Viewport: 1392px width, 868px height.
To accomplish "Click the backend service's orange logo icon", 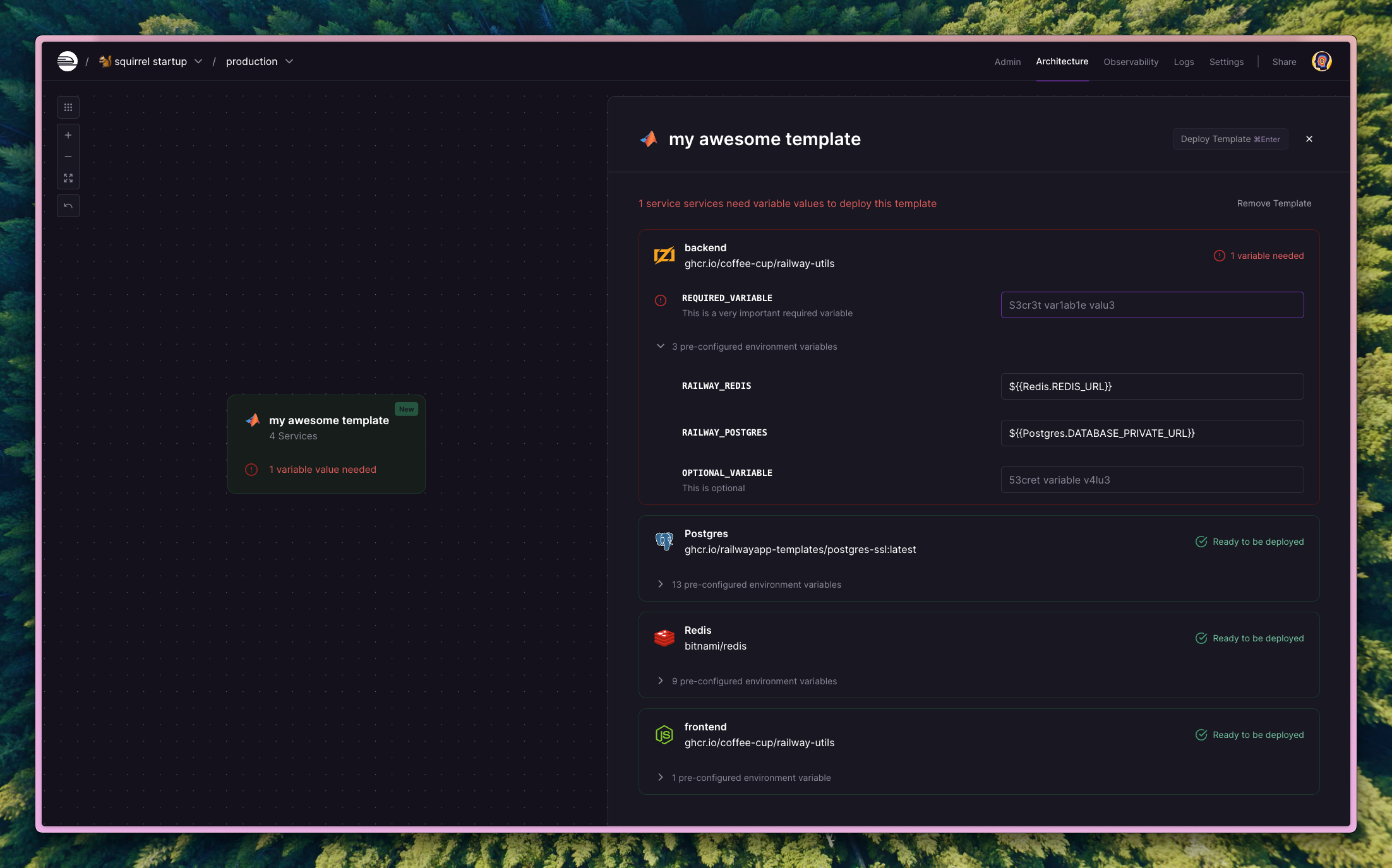I will (664, 255).
